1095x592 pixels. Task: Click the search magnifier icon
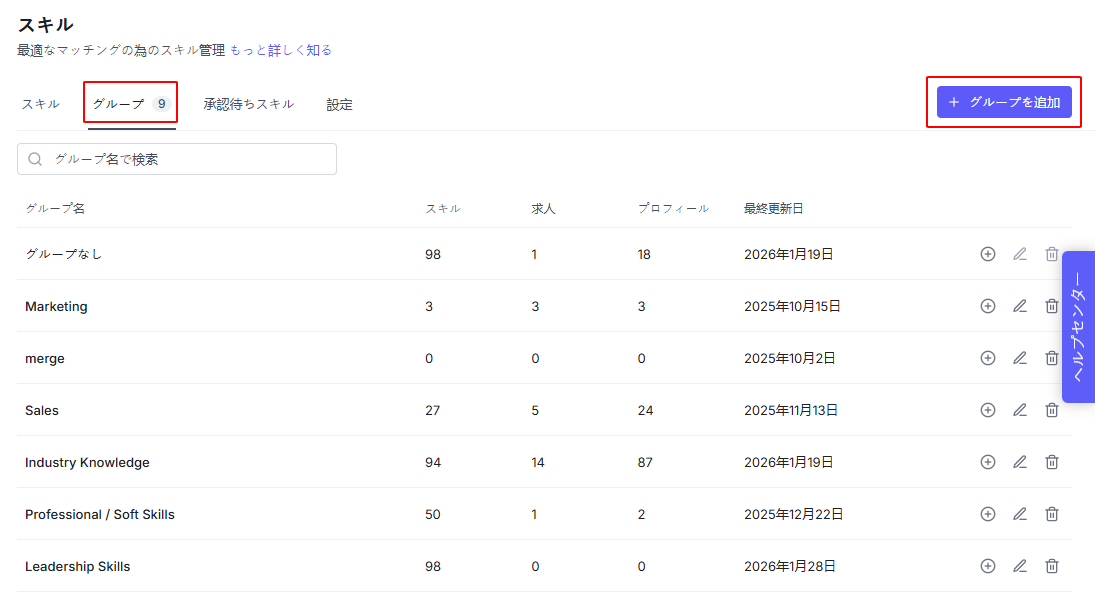click(35, 159)
